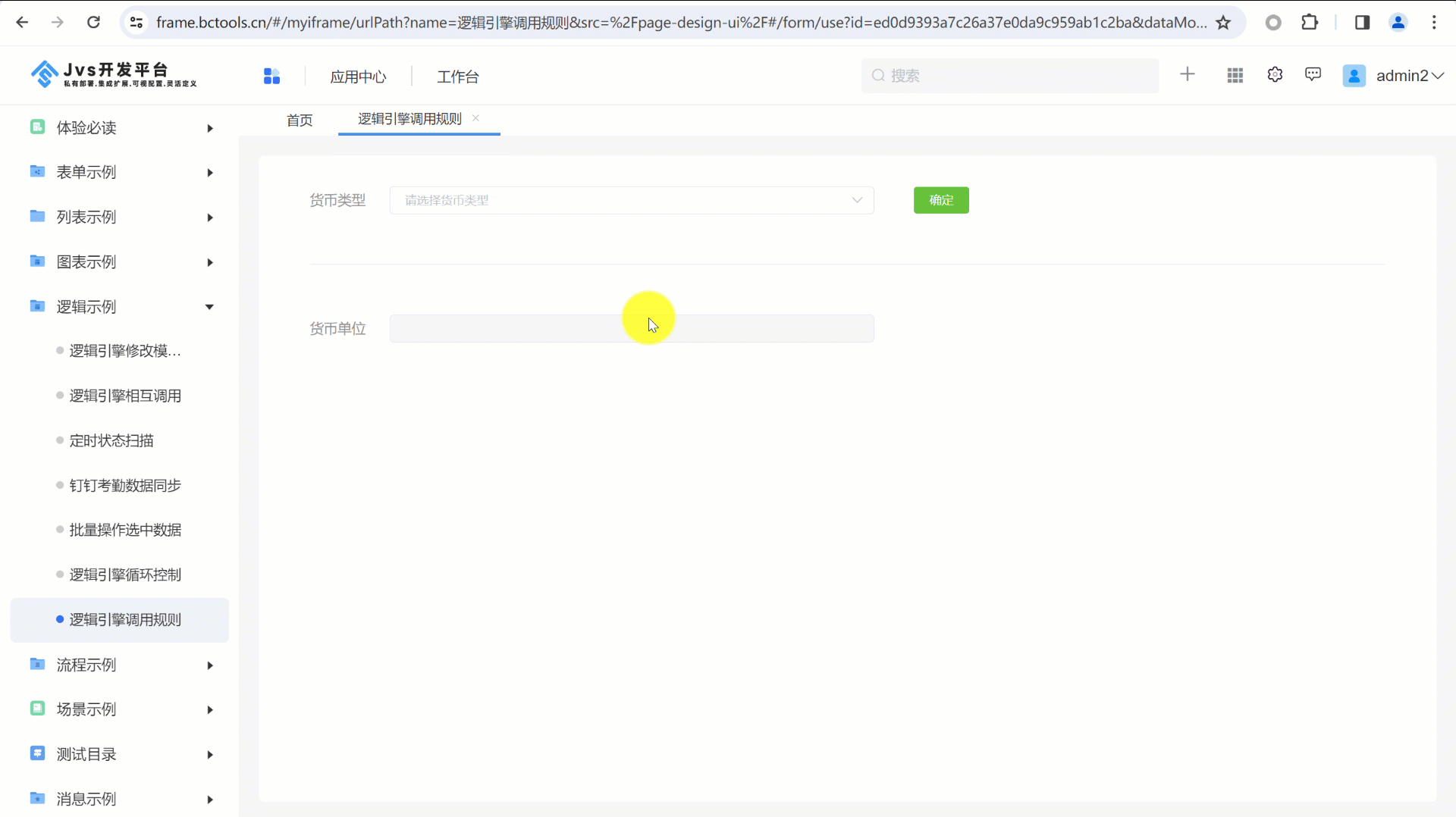The width and height of the screenshot is (1456, 817).
Task: Open 工作台 in top navigation
Action: (x=458, y=77)
